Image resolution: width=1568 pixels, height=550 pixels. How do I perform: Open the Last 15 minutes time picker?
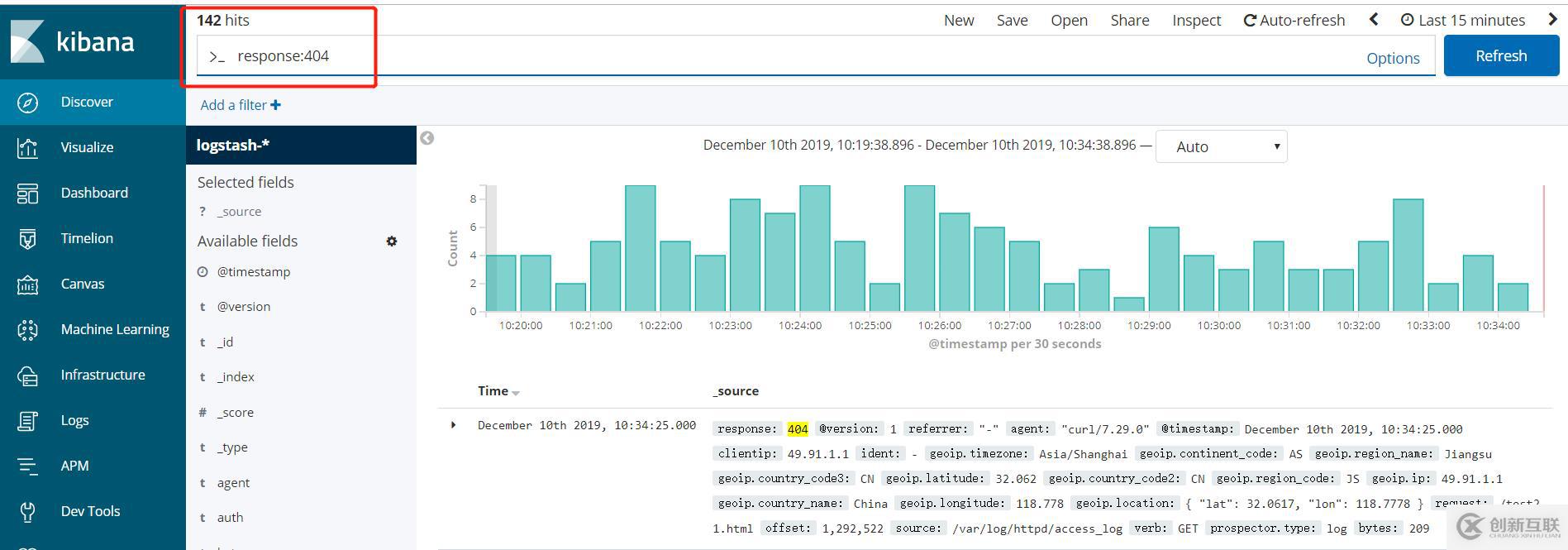tap(1463, 20)
